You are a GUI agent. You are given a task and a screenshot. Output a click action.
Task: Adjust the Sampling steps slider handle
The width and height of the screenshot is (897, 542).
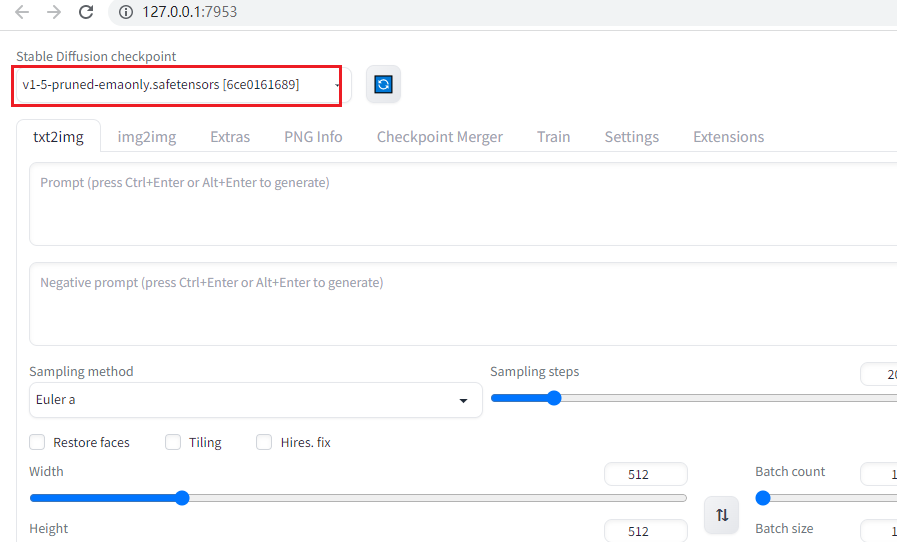coord(554,398)
